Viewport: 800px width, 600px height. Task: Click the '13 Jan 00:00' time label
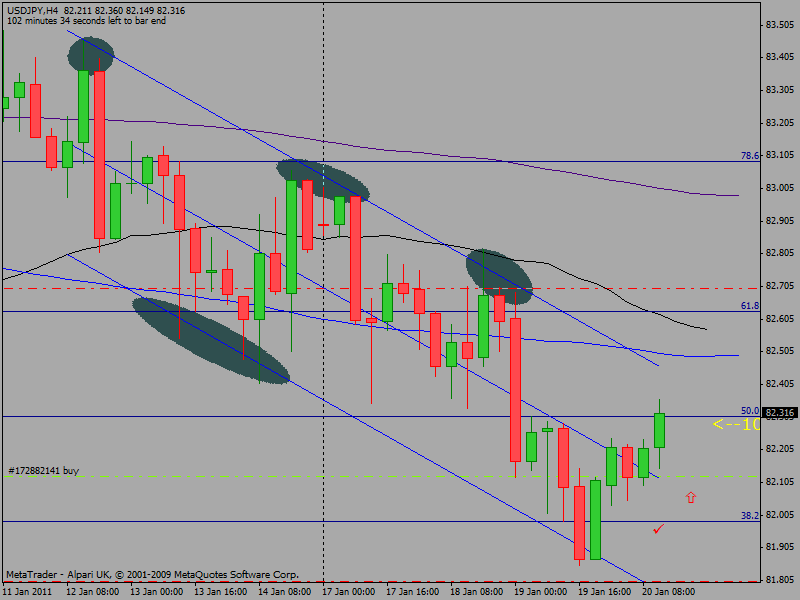point(157,592)
